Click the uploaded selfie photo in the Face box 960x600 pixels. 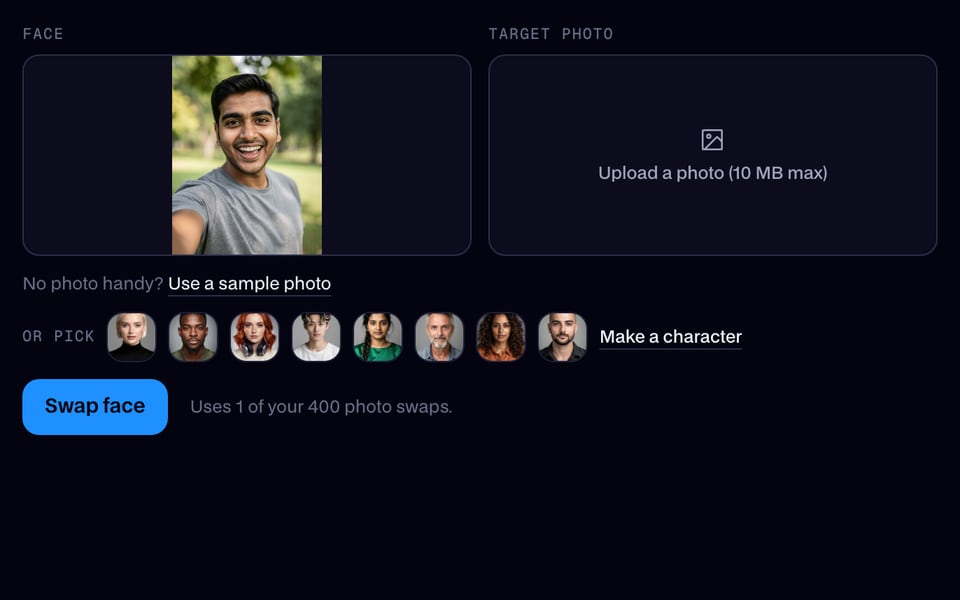tap(247, 155)
